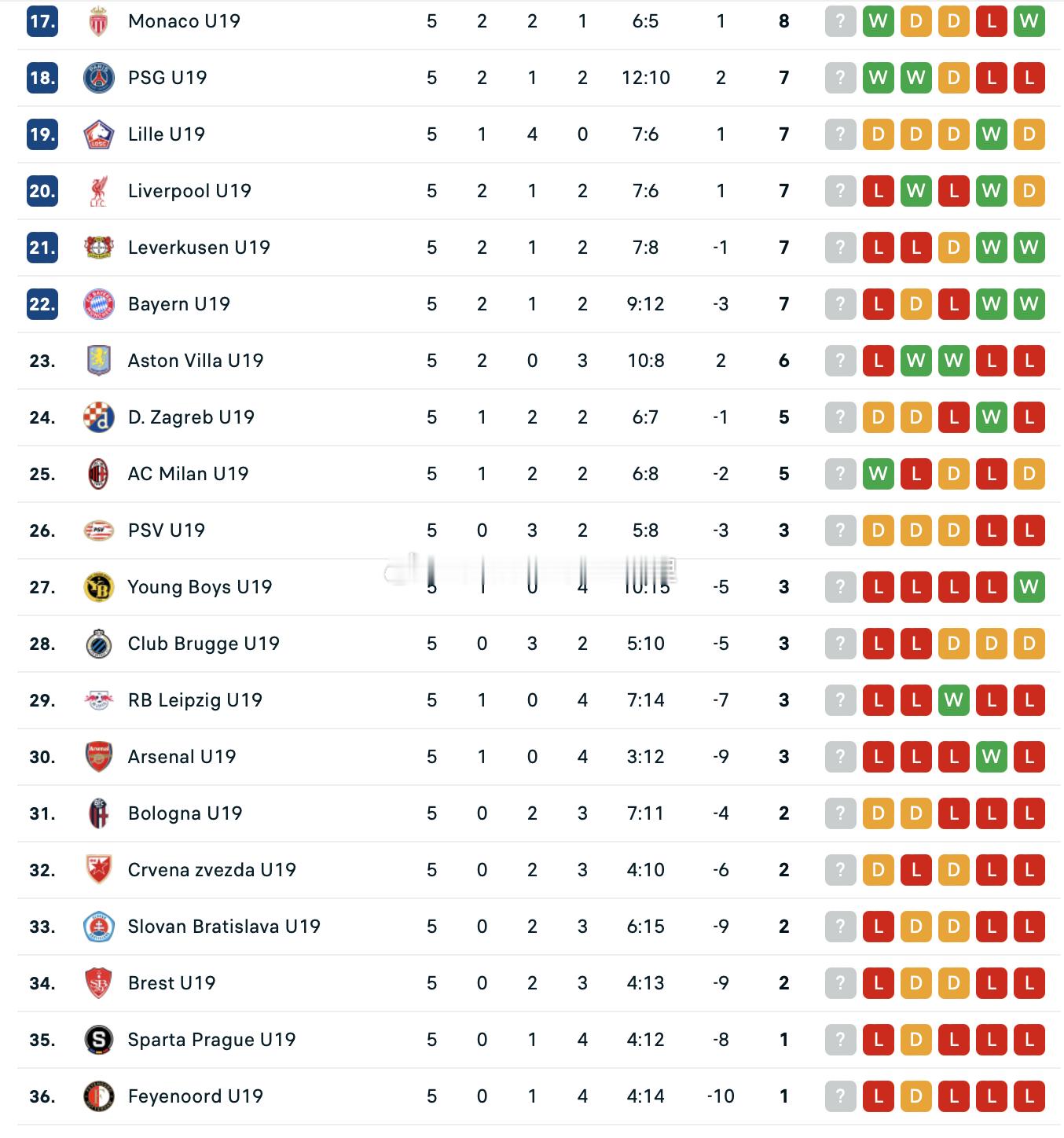Open the Liverpool U19 crest icon
The image size is (1064, 1138).
click(x=98, y=191)
